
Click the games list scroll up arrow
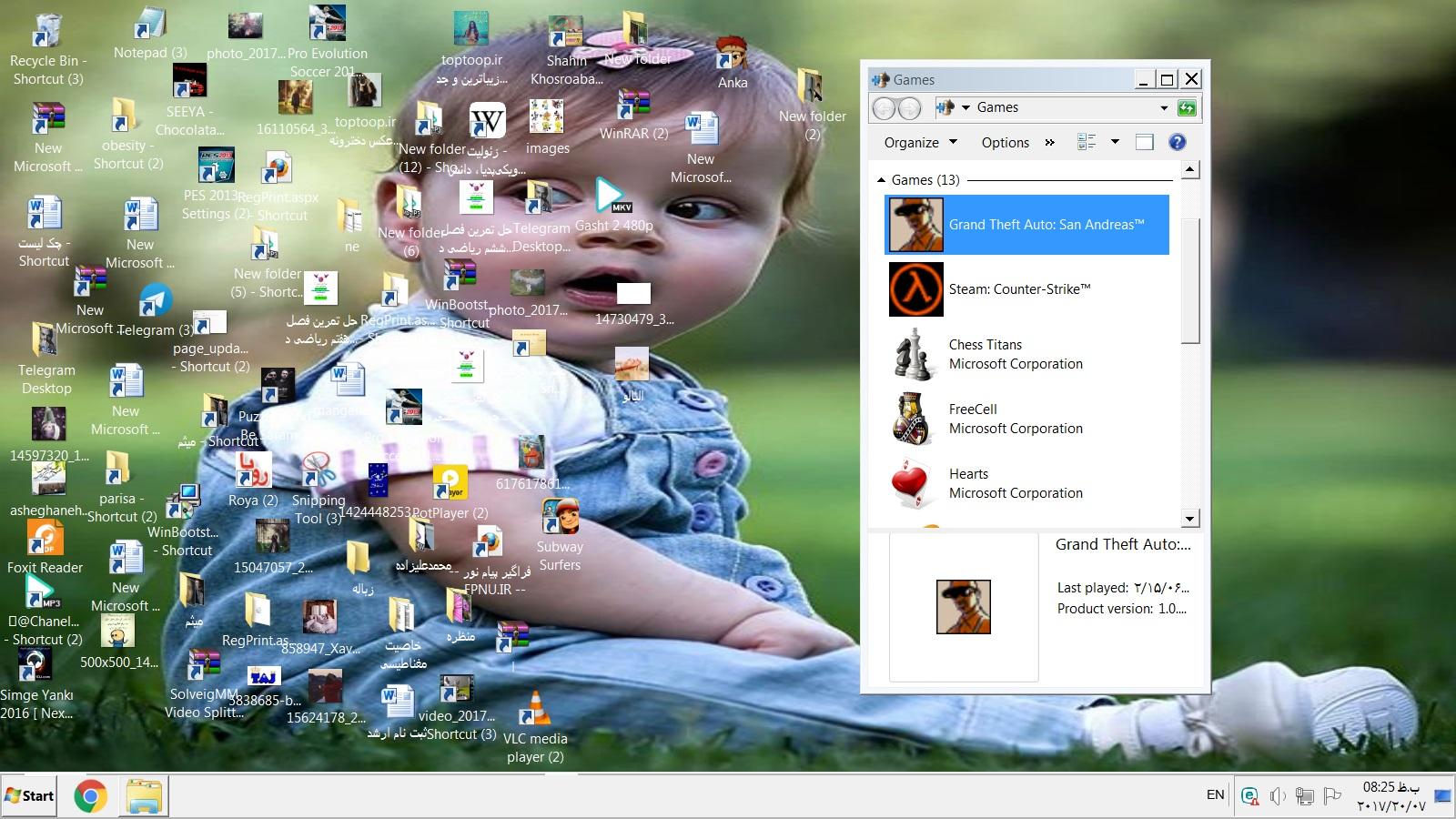coord(1190,169)
